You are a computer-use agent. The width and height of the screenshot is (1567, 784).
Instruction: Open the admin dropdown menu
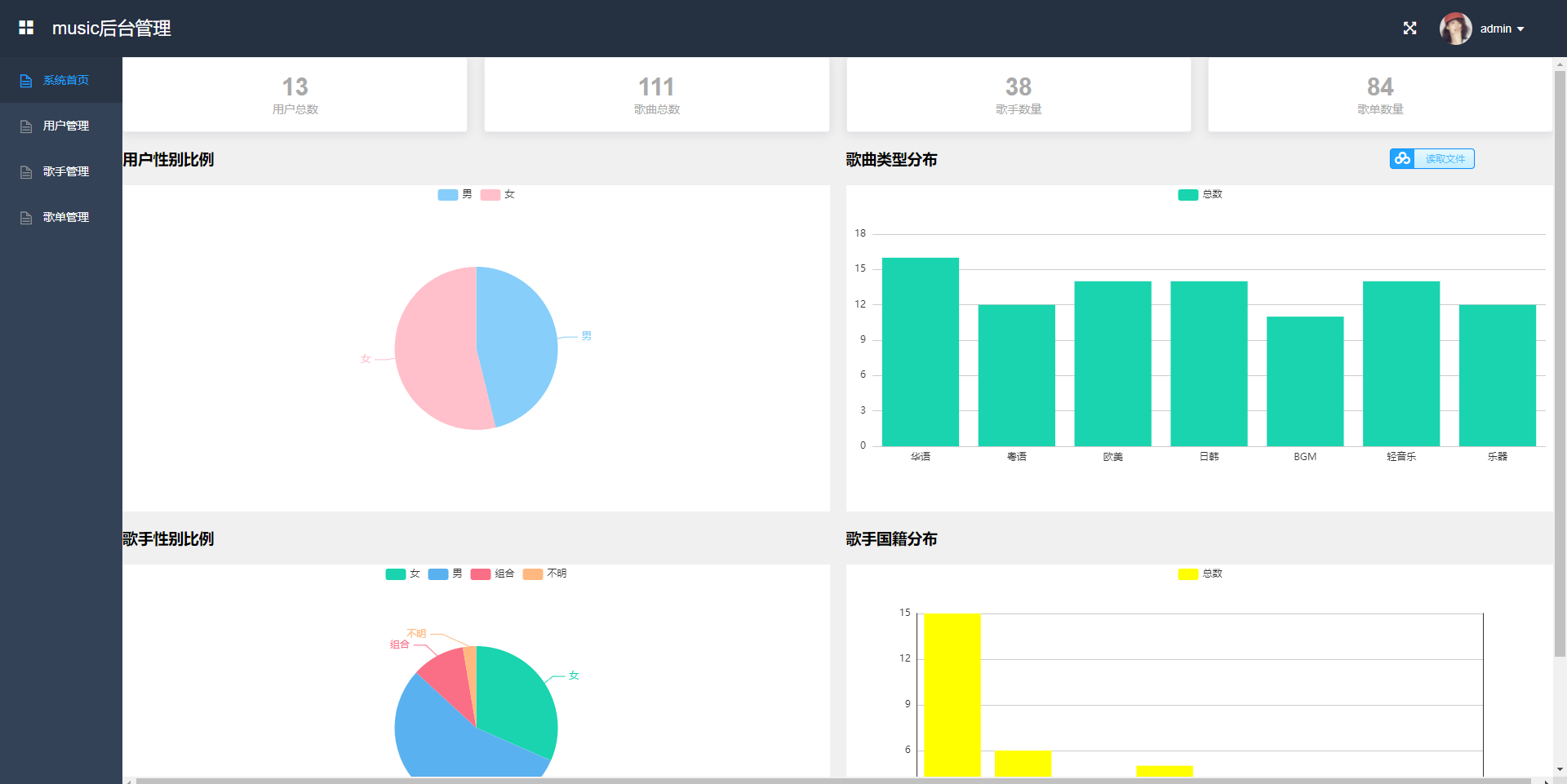(1503, 29)
